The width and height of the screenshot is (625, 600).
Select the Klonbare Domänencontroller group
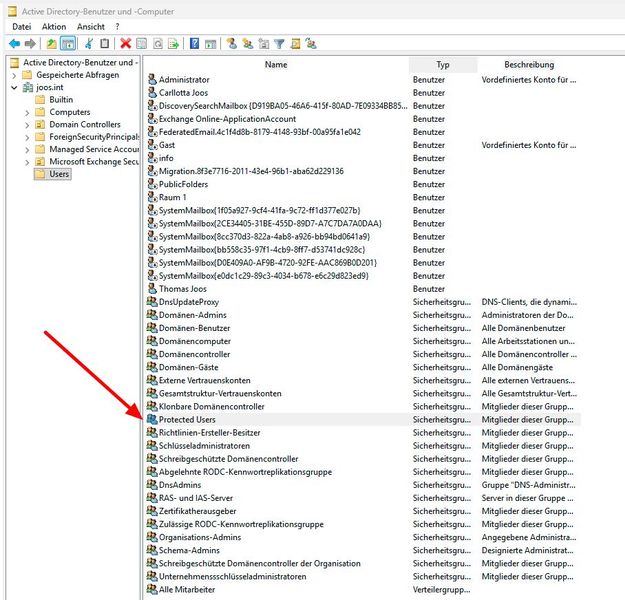tap(211, 406)
